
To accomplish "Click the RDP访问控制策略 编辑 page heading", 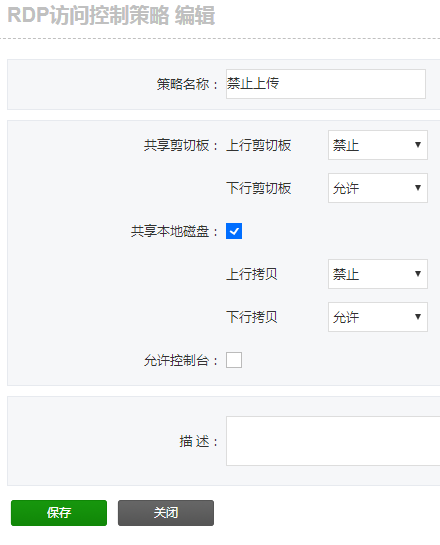I will [111, 16].
